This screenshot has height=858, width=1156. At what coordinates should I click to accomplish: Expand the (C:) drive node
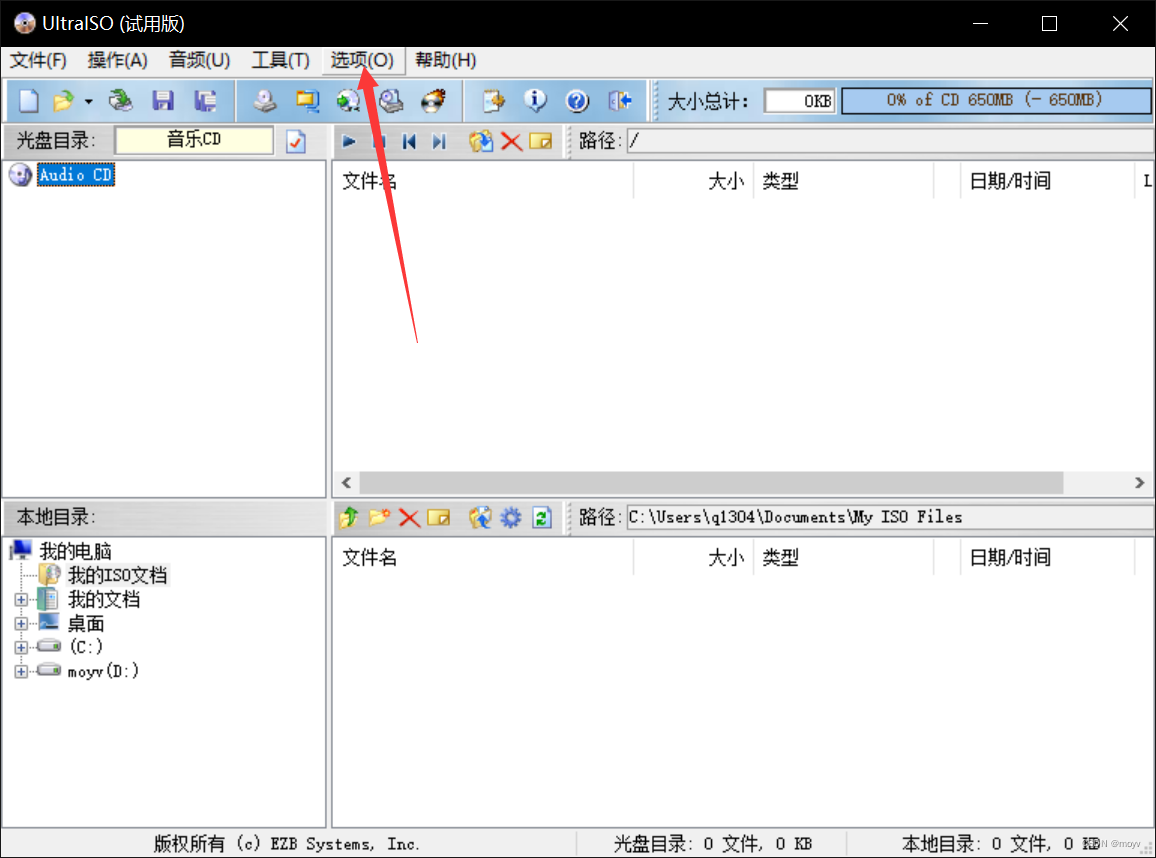[21, 648]
